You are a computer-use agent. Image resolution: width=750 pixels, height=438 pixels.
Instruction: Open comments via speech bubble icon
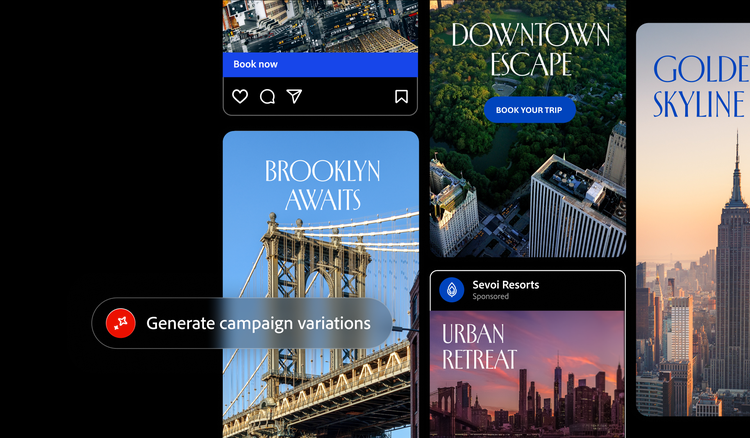tap(267, 97)
